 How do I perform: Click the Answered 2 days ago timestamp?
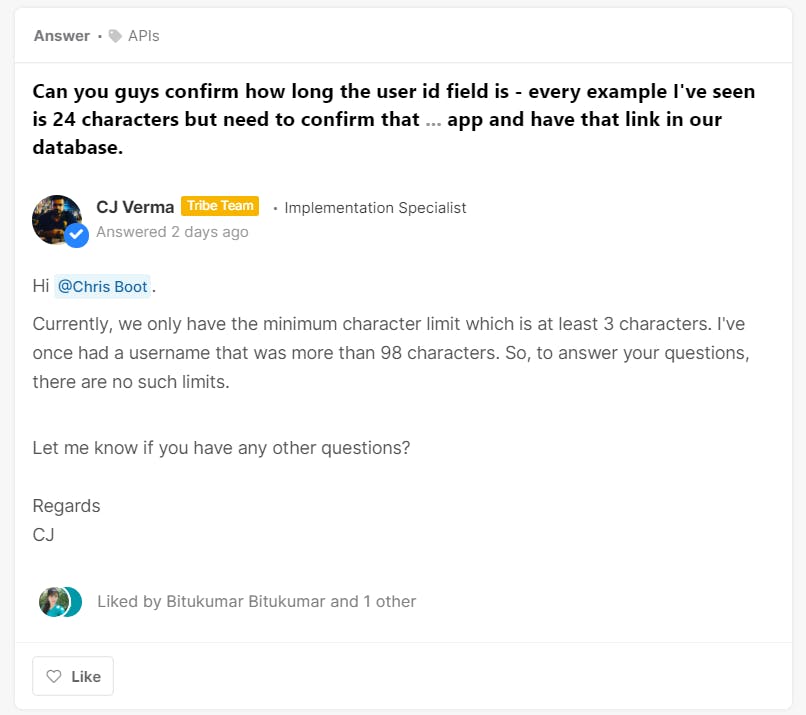tap(172, 232)
